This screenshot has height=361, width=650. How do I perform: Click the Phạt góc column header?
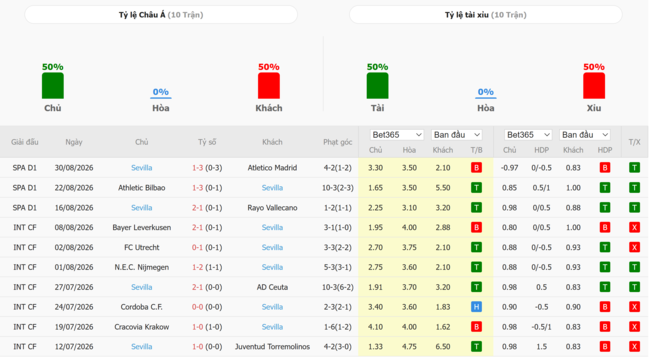coord(337,142)
